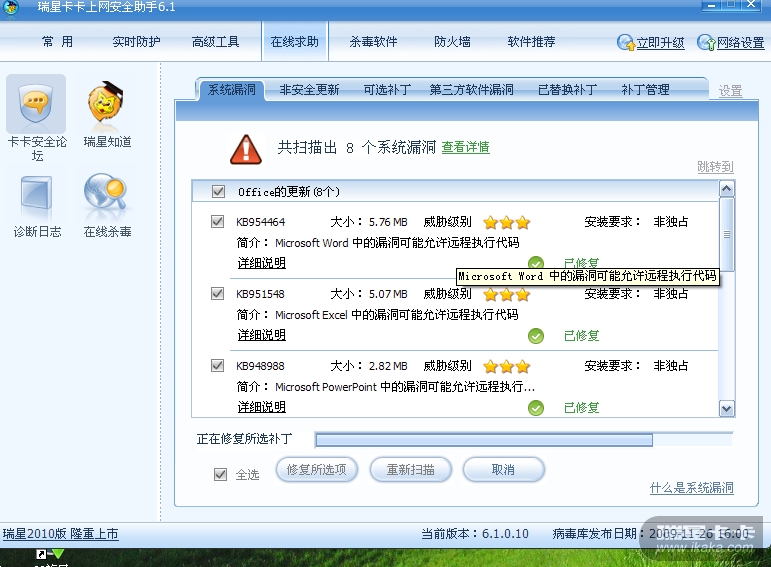Toggle Office的更新 group checkbox
Viewport: 771px width, 567px height.
[x=218, y=191]
